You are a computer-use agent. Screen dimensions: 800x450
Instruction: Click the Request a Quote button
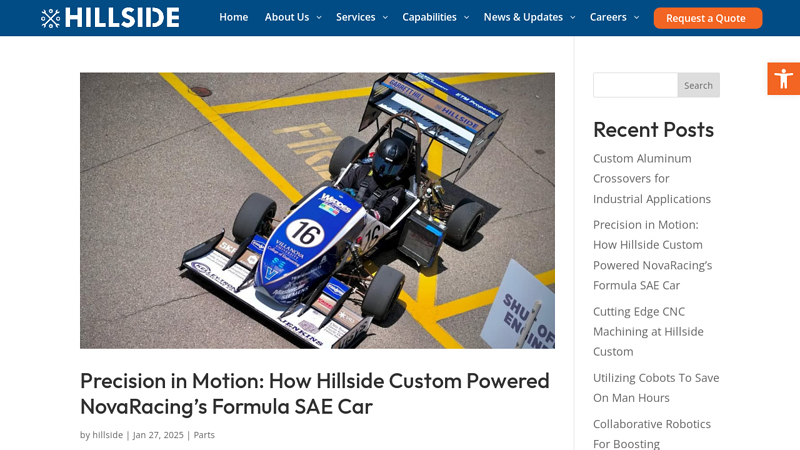click(x=707, y=18)
